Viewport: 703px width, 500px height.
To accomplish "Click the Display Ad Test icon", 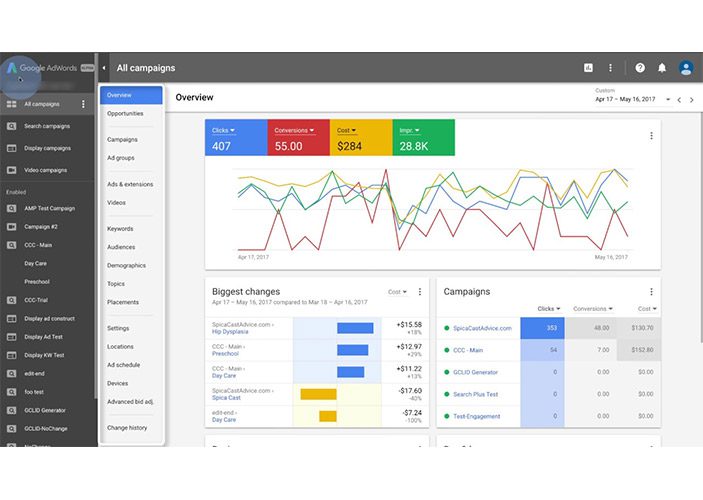I will (12, 337).
